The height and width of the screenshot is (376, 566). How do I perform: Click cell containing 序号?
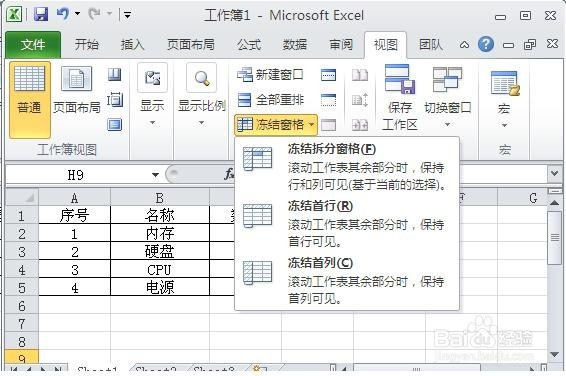pos(74,215)
